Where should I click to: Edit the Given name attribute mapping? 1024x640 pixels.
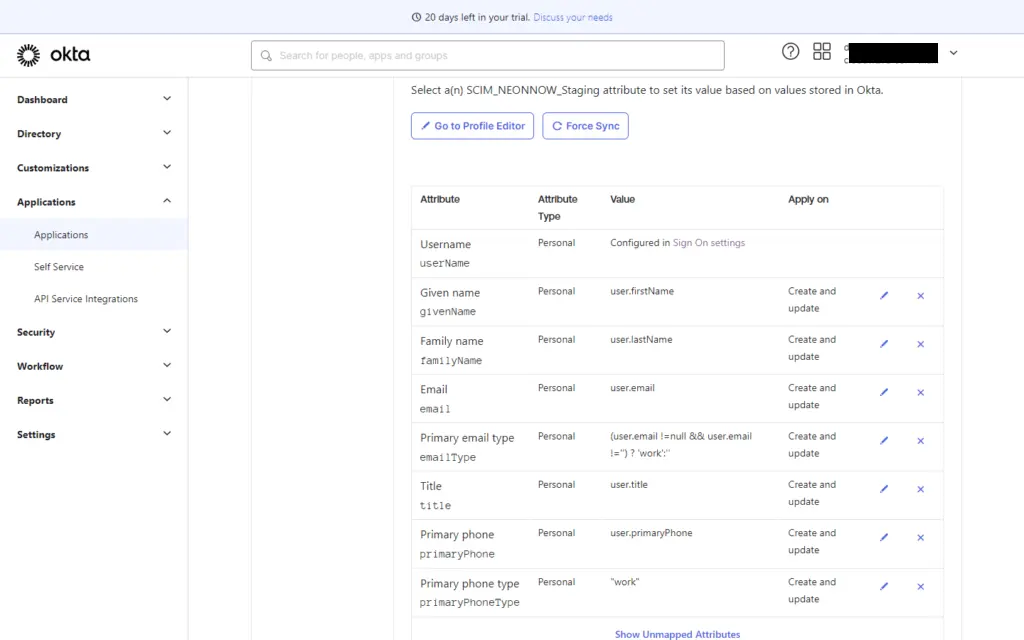point(883,296)
